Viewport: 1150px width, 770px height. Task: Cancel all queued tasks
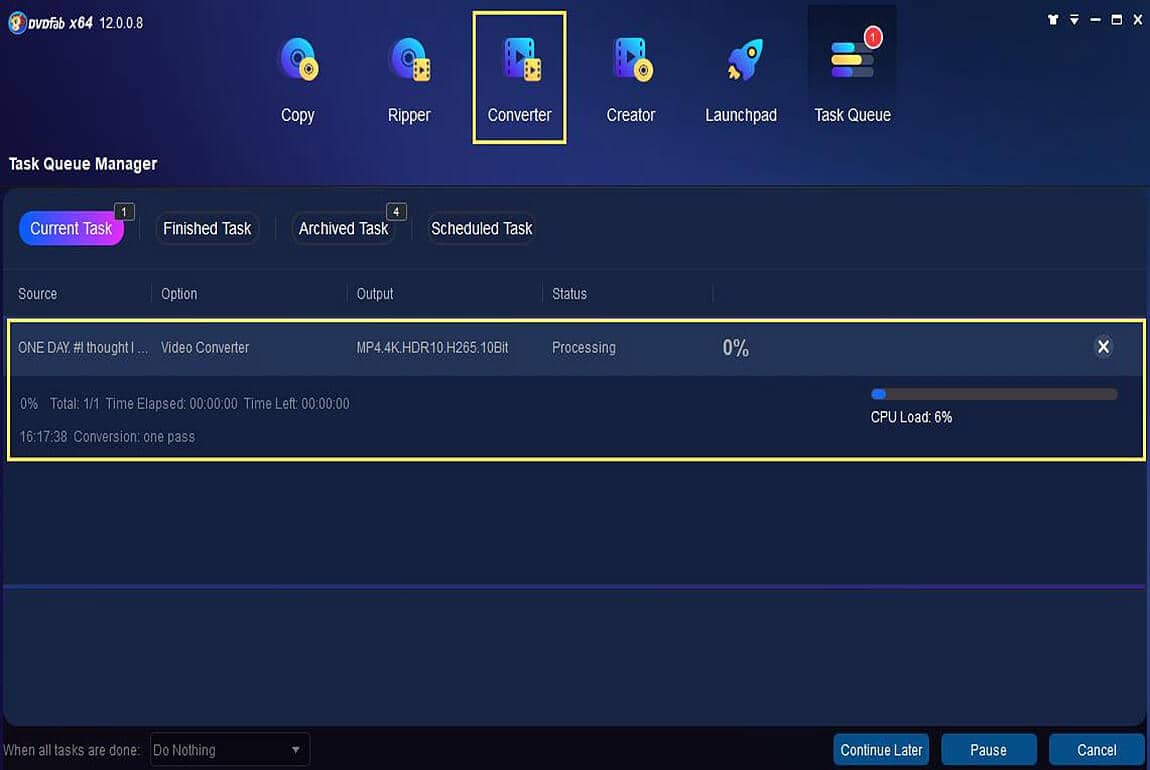tap(1096, 749)
